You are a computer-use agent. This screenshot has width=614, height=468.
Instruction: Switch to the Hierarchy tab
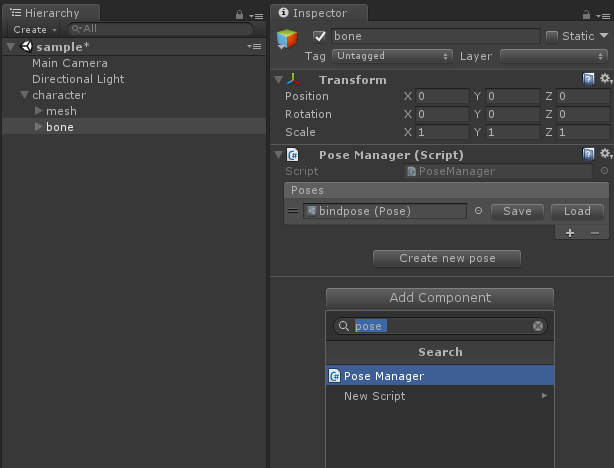click(x=51, y=13)
